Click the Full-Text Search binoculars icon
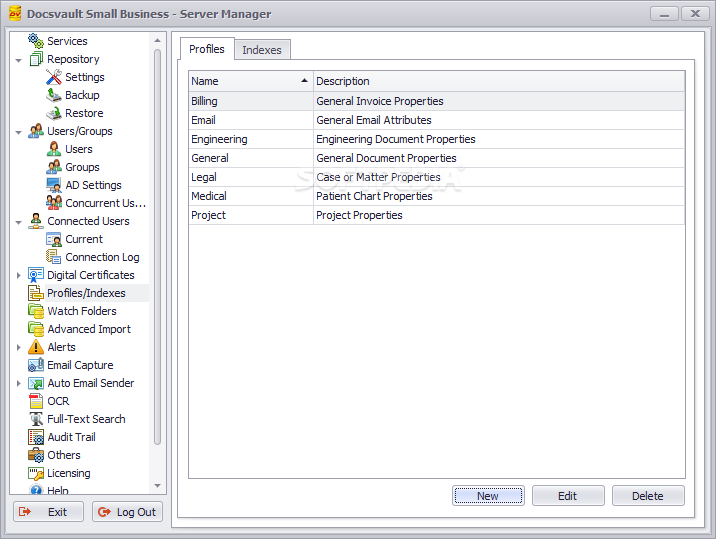716x539 pixels. coord(36,419)
